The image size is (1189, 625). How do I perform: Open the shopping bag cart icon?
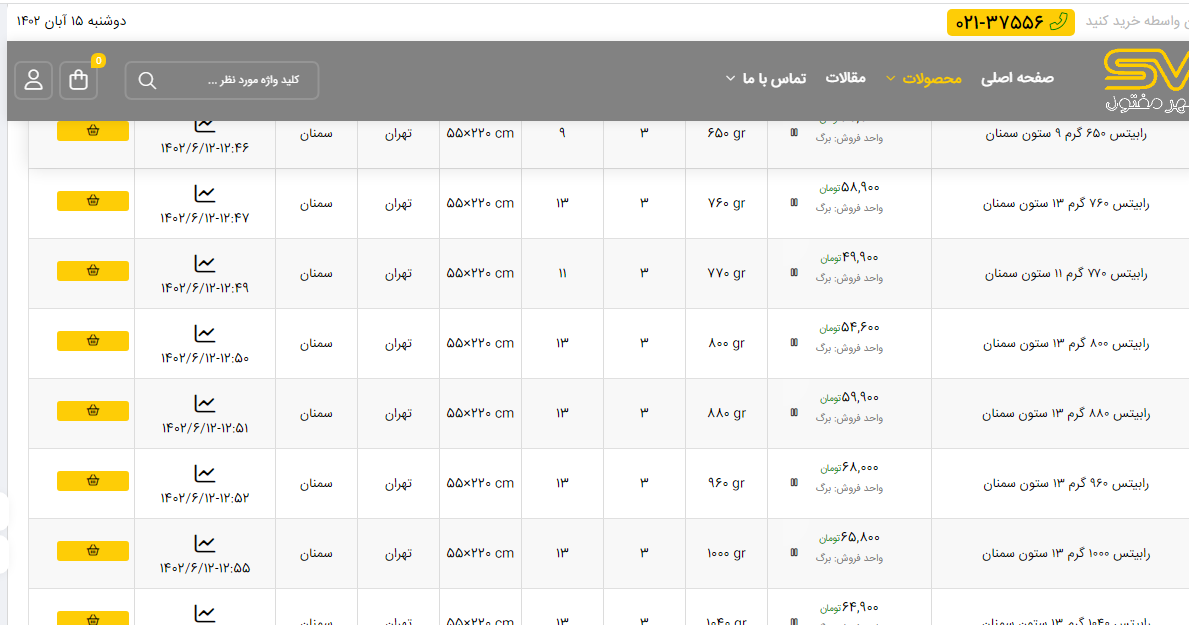79,80
